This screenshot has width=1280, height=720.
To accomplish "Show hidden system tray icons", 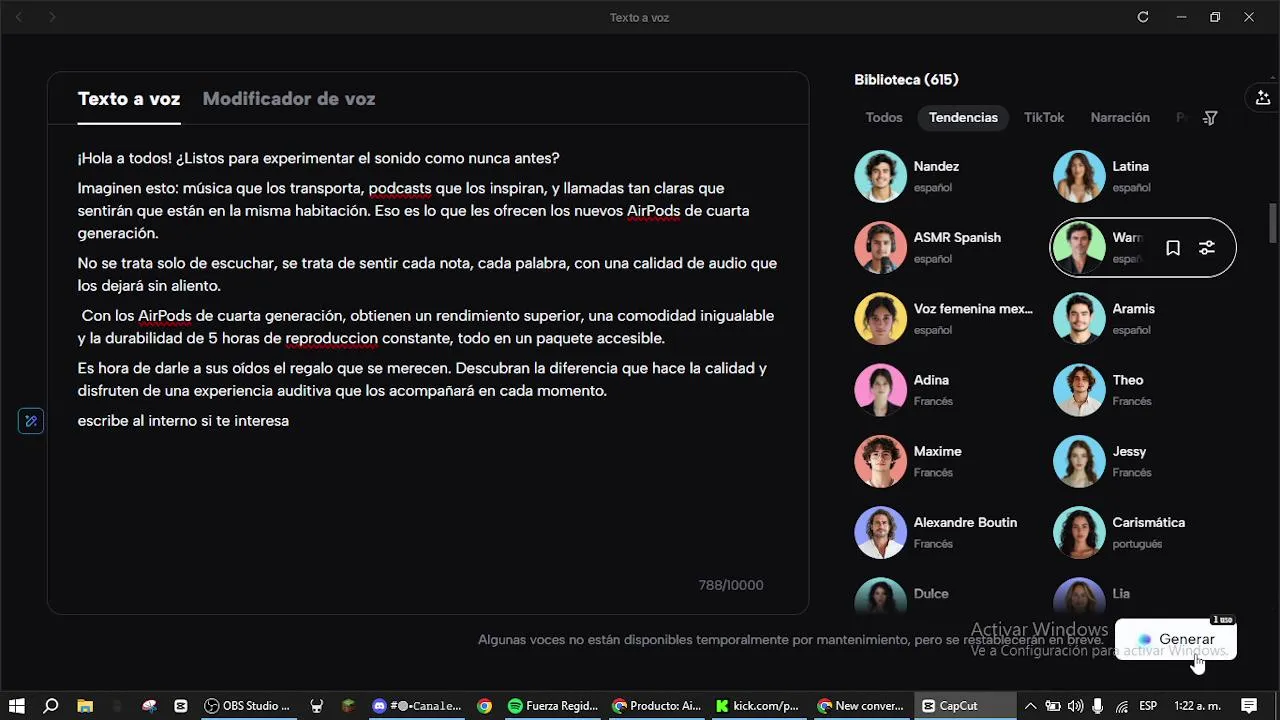I will (1030, 706).
